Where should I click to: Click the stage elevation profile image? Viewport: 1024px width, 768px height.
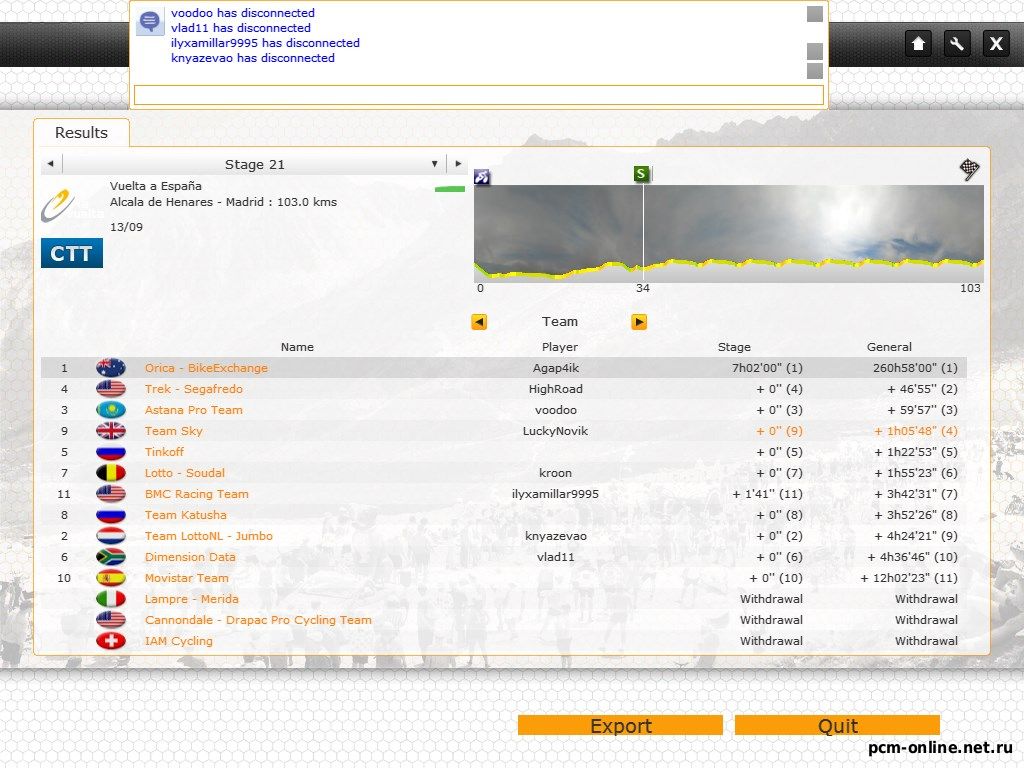(x=729, y=233)
